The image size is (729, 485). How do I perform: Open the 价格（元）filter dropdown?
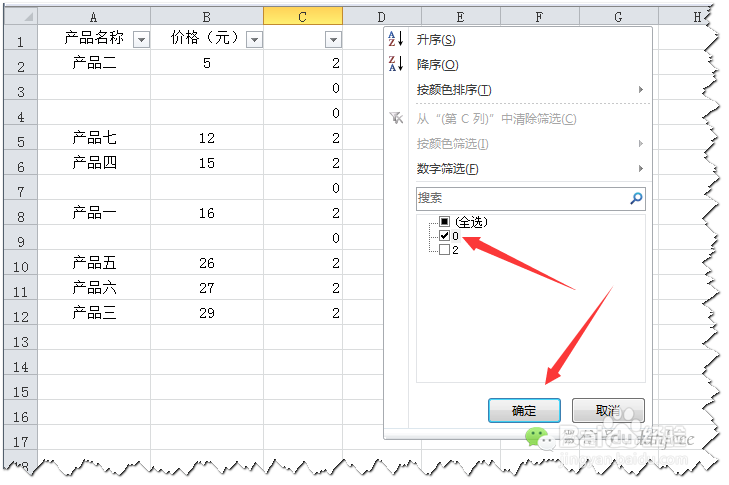click(254, 40)
